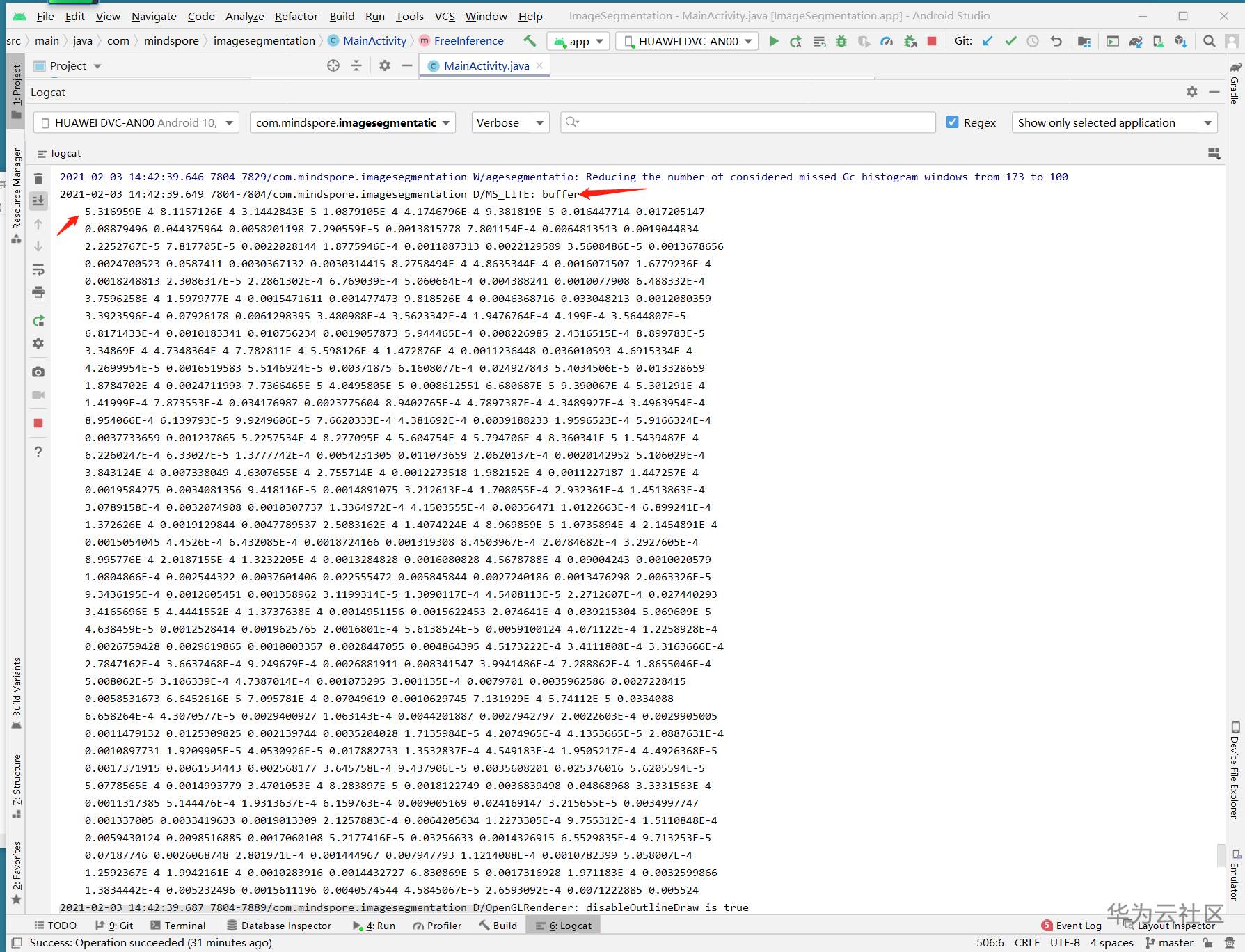Hide the Logcat tool window

(x=1214, y=92)
